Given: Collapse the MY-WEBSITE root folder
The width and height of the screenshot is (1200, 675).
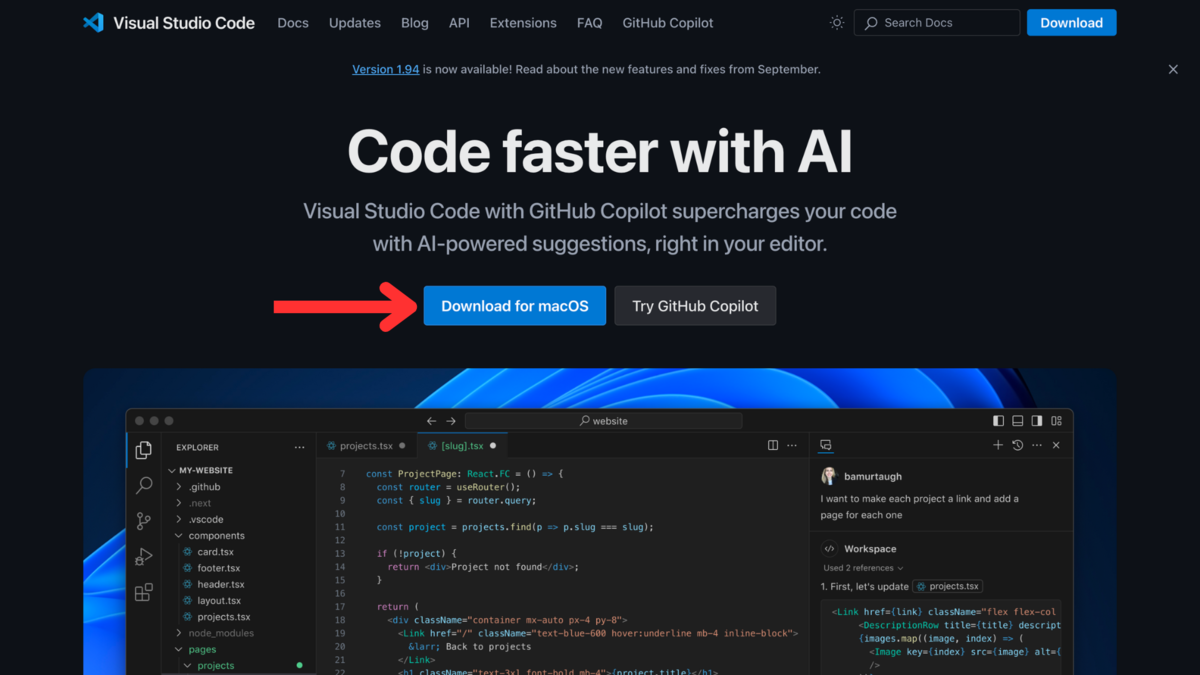Looking at the screenshot, I should 172,470.
